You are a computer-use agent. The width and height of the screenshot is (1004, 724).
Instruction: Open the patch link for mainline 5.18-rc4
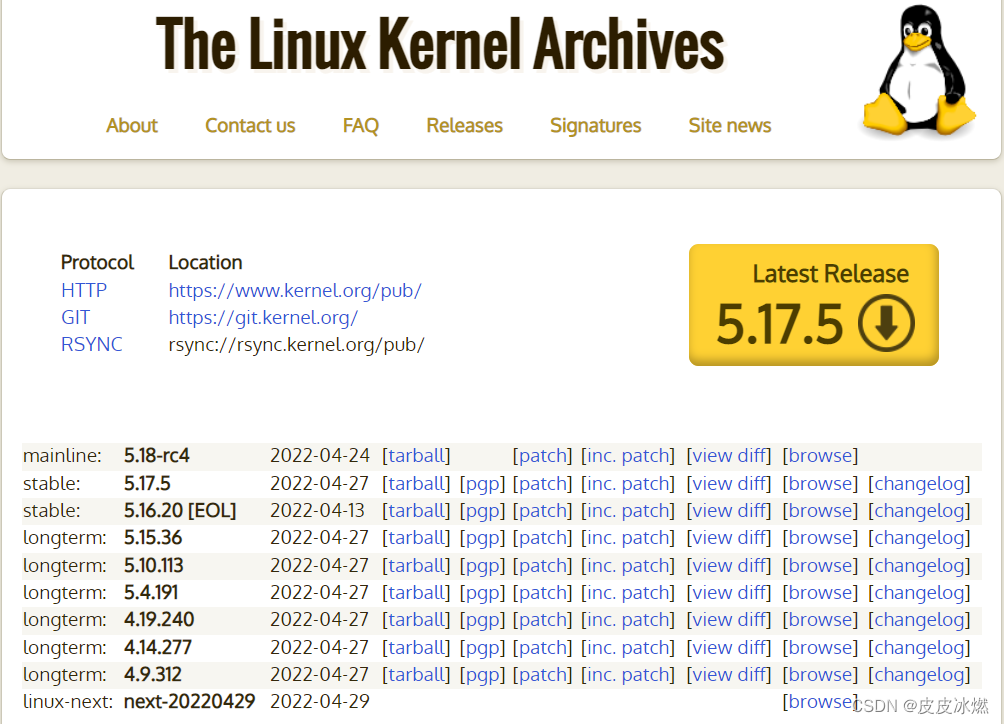click(x=542, y=456)
